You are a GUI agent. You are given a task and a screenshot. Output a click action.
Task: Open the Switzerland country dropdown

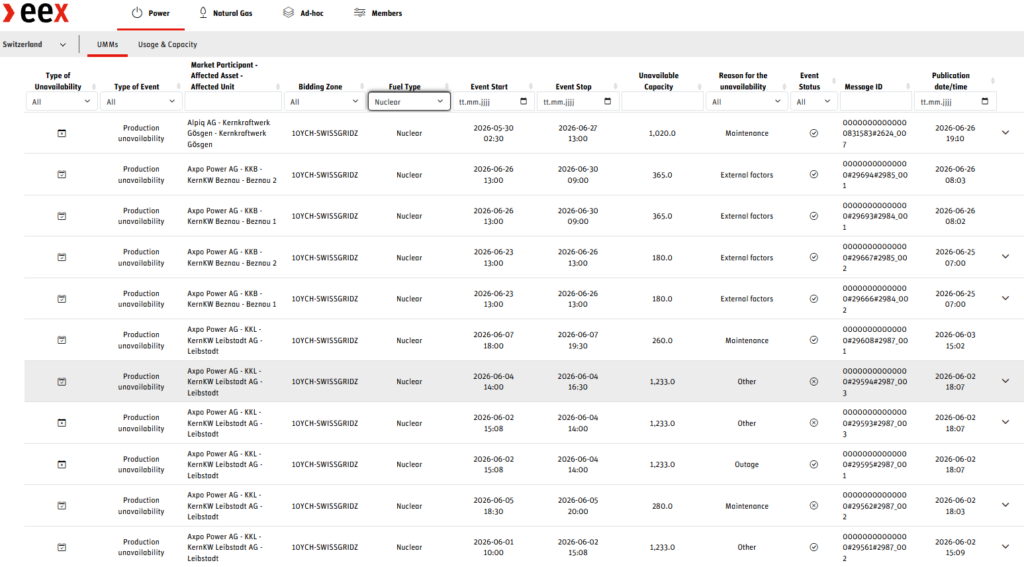point(35,44)
